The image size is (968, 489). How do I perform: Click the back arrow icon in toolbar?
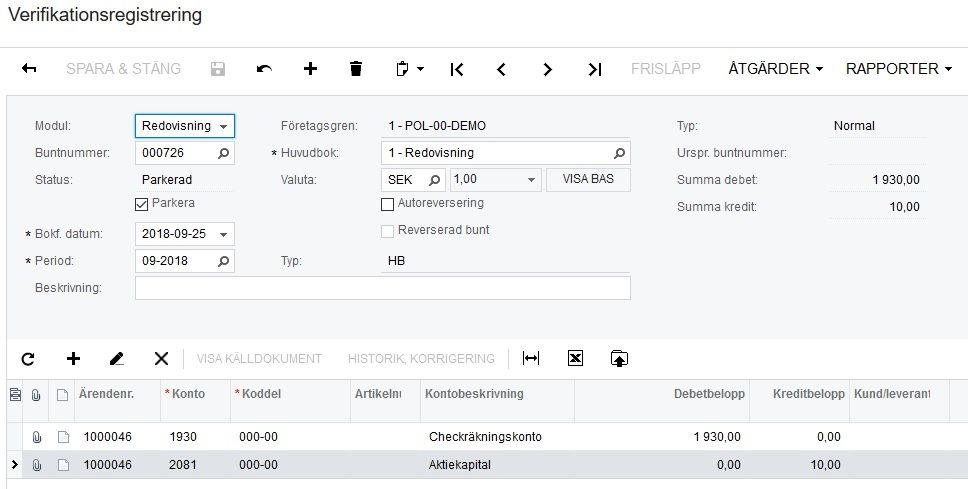(x=29, y=69)
